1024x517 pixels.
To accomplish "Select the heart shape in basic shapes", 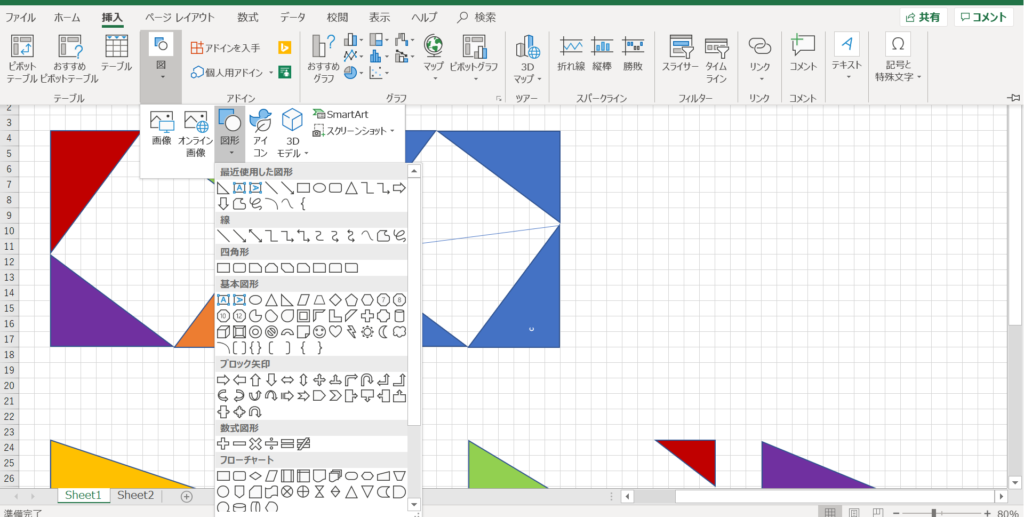I will pyautogui.click(x=335, y=332).
